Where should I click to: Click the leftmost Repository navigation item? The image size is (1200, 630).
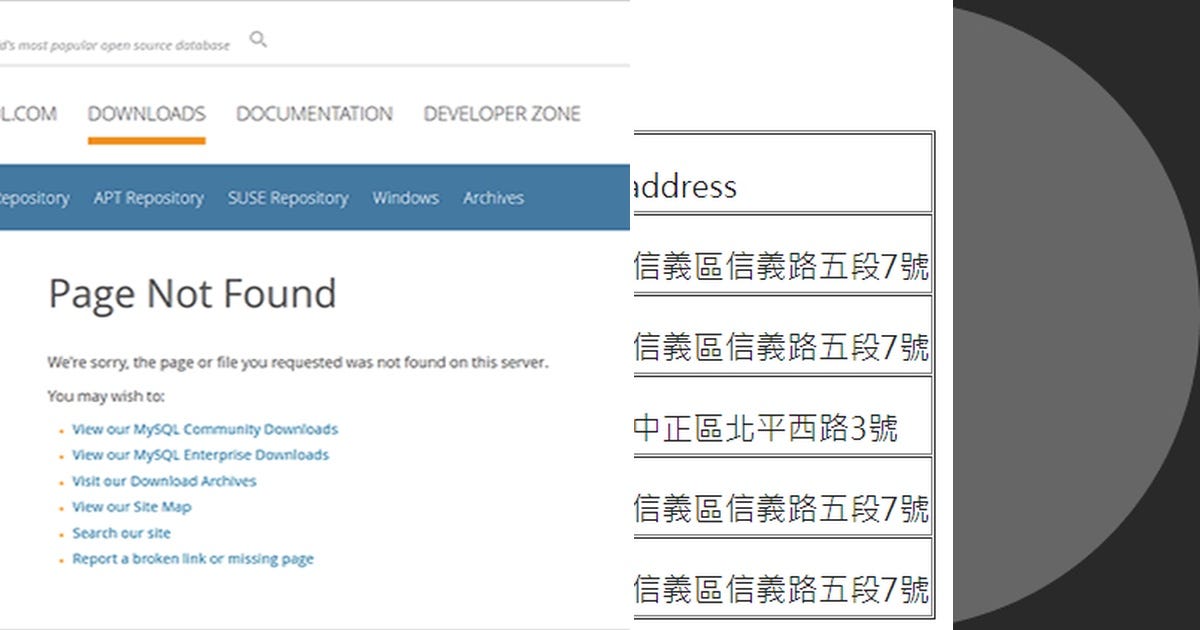coord(34,198)
